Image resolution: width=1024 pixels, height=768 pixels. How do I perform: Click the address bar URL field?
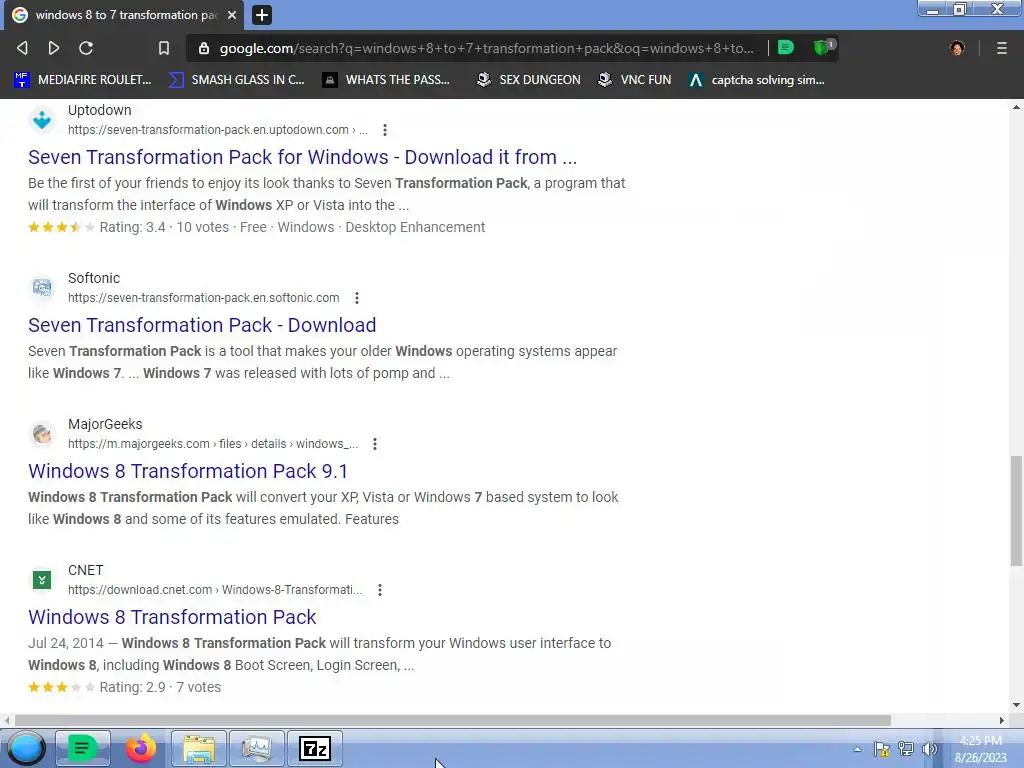point(486,48)
